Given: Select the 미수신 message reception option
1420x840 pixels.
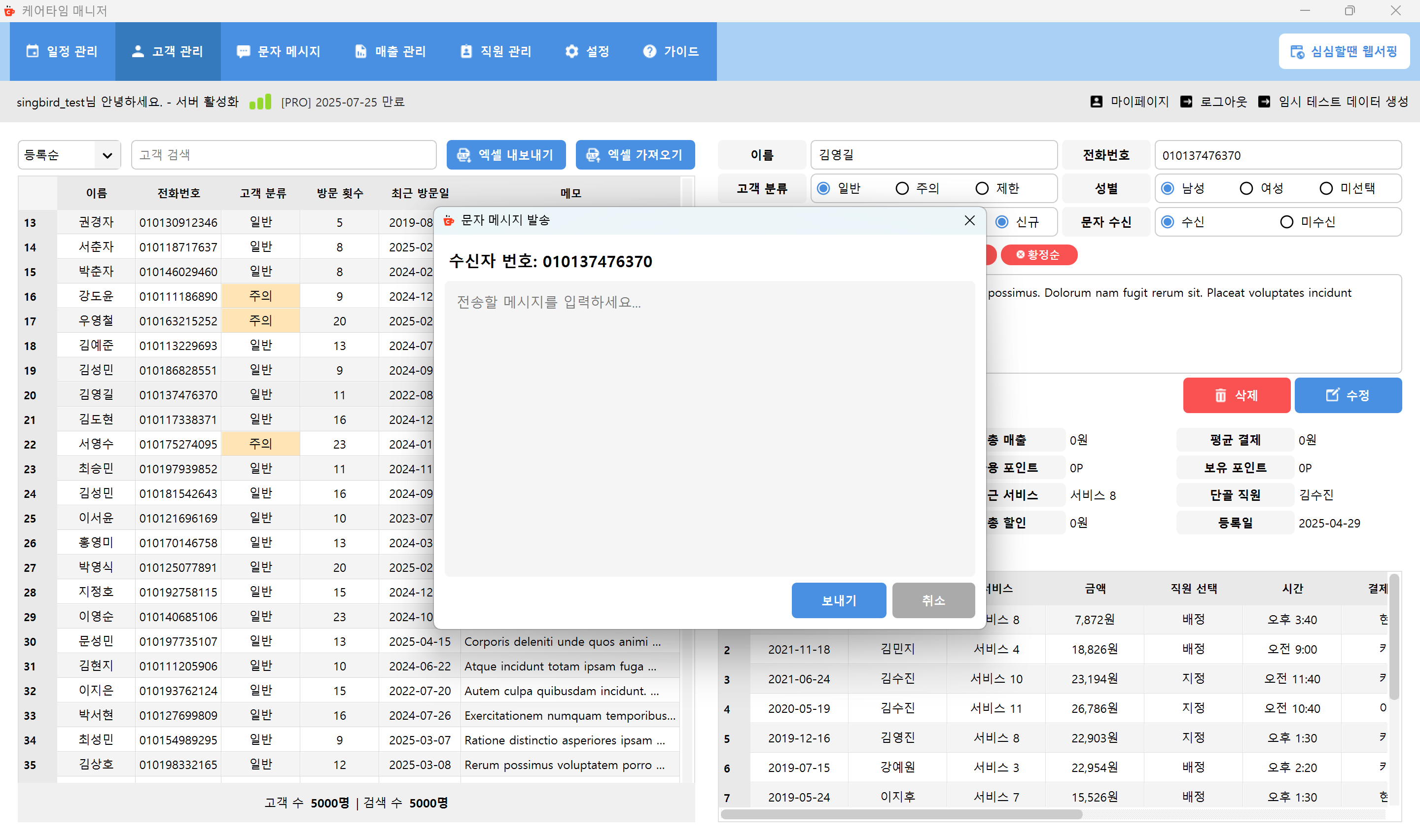Looking at the screenshot, I should pos(1286,221).
